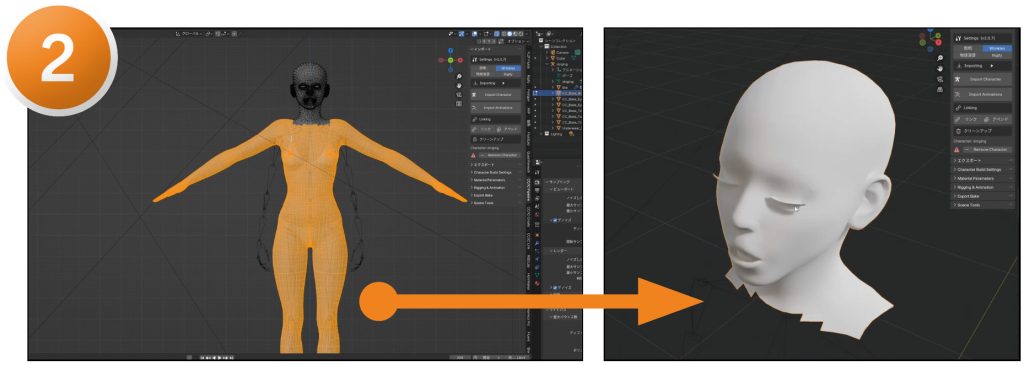1024x365 pixels.
Task: Click zoom magnifier icon in left viewport
Action: (x=459, y=76)
